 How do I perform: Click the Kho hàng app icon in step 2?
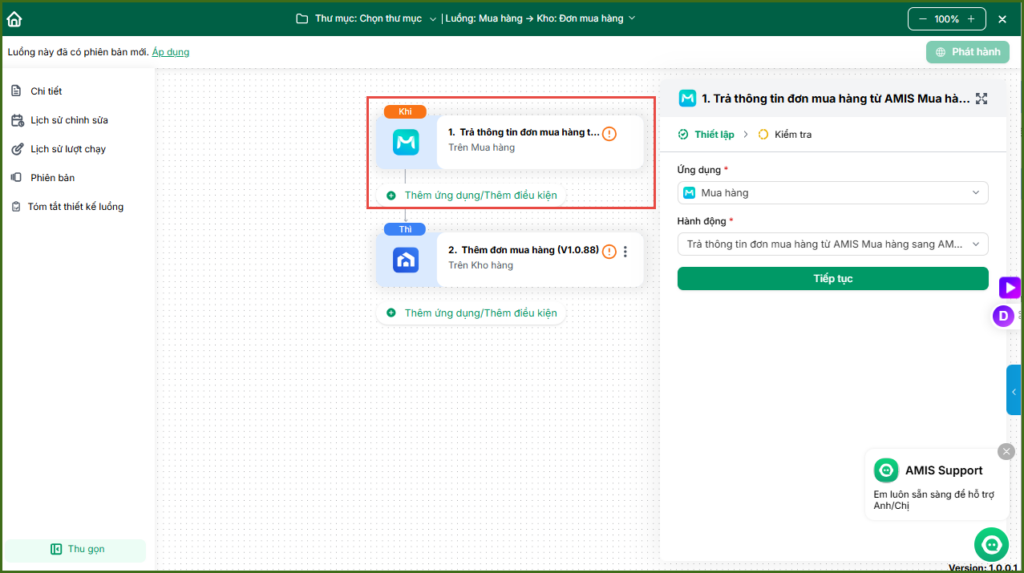[x=406, y=260]
